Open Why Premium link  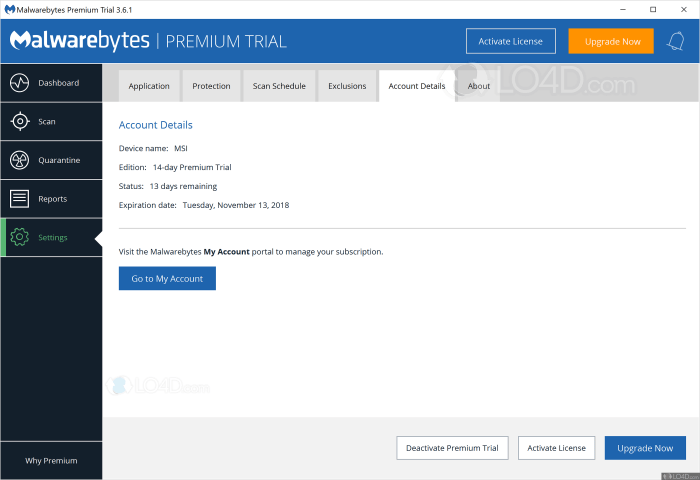click(51, 460)
